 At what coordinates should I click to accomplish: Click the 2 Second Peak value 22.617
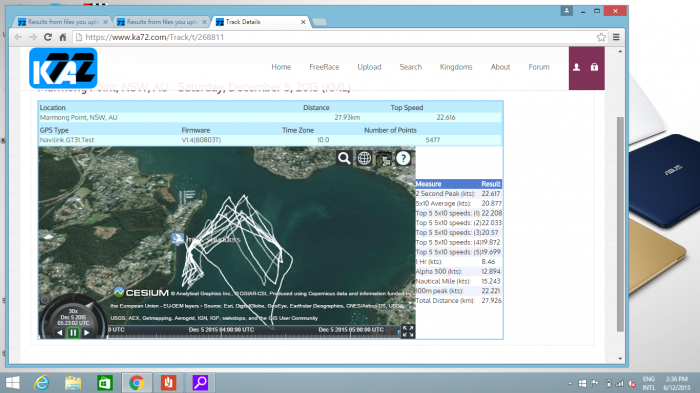point(491,194)
